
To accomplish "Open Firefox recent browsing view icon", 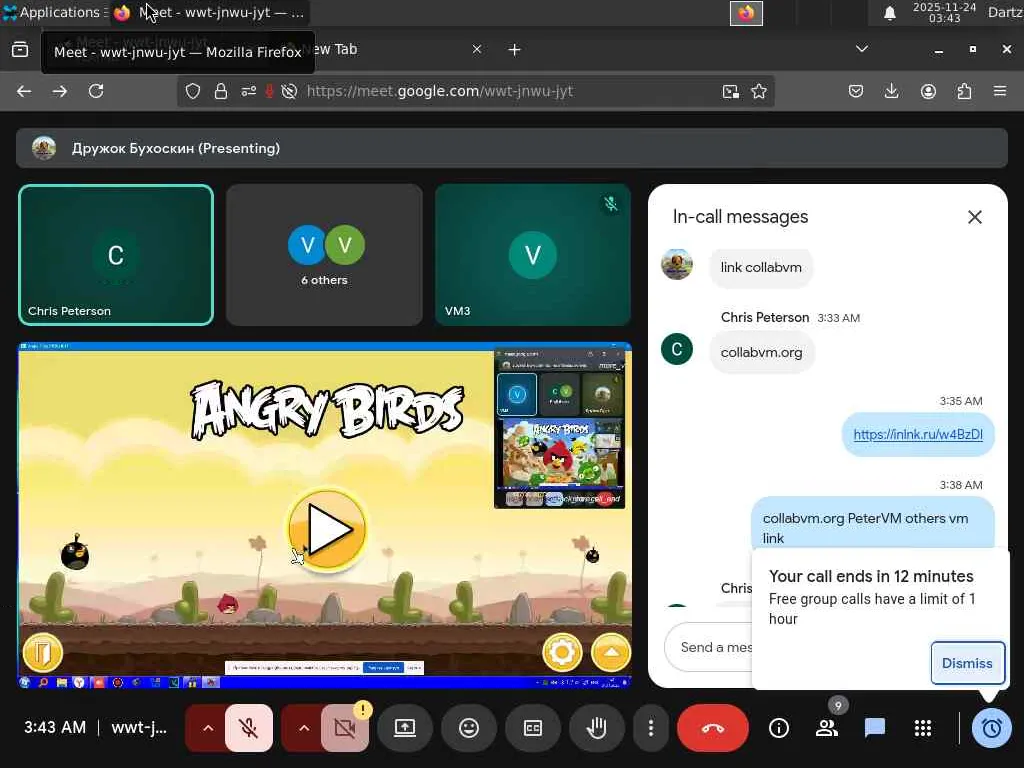I will 20,49.
